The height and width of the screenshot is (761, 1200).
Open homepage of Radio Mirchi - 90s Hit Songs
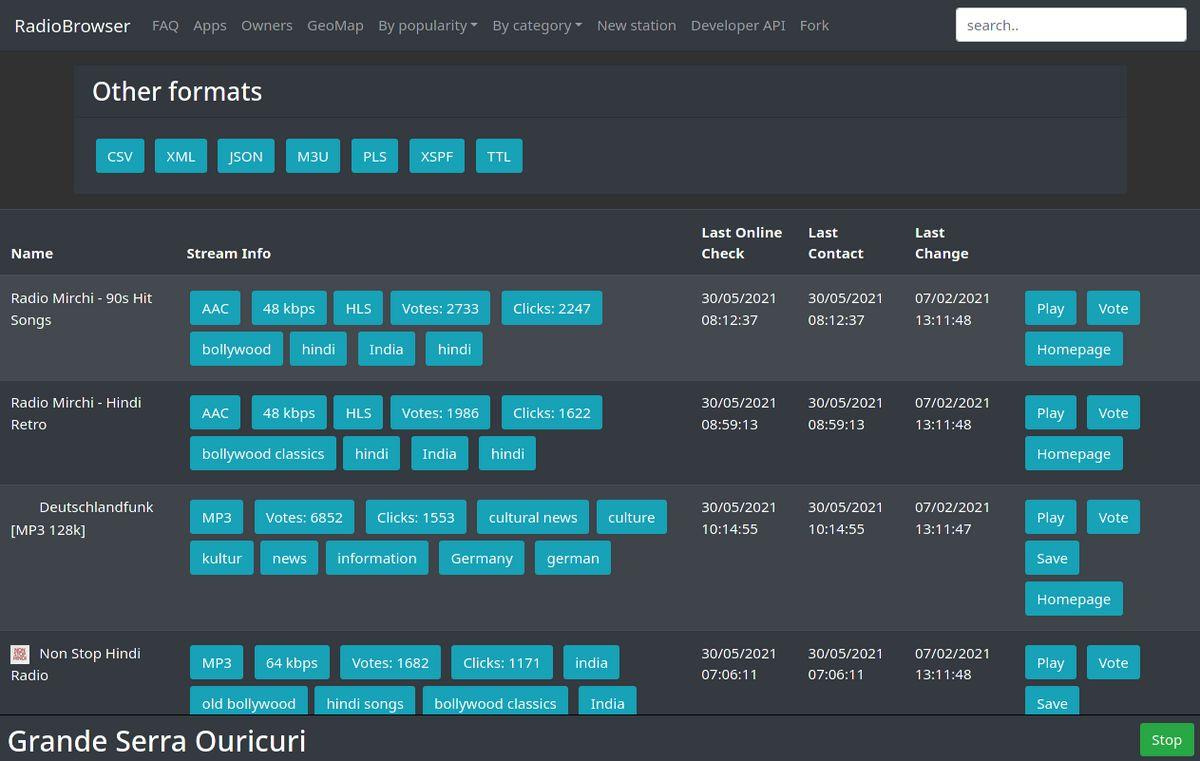(x=1074, y=350)
